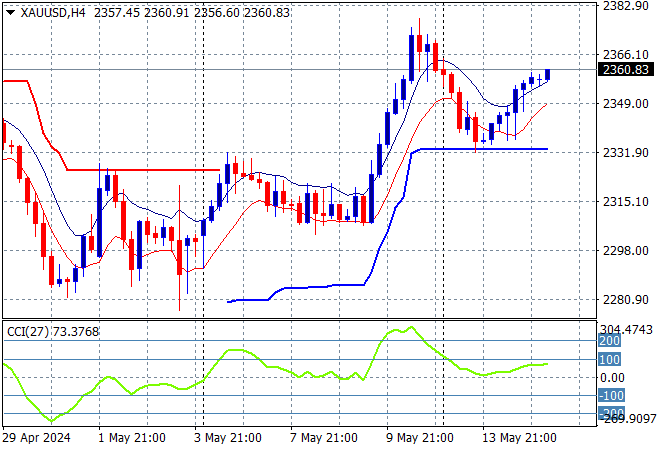
Task: Click the XAUUSD,H4 symbol title
Action: click(53, 13)
